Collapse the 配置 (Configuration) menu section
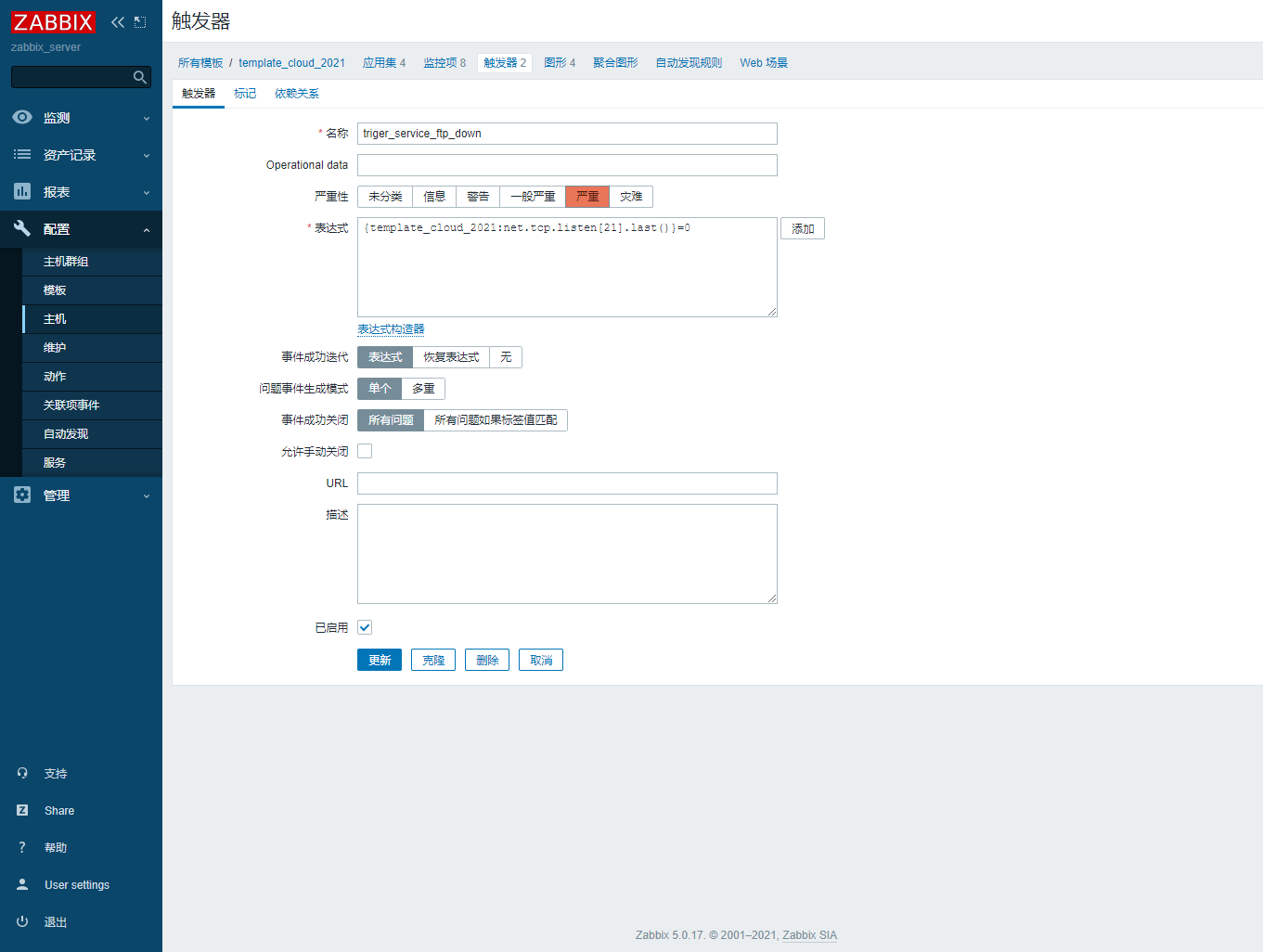 coord(81,229)
